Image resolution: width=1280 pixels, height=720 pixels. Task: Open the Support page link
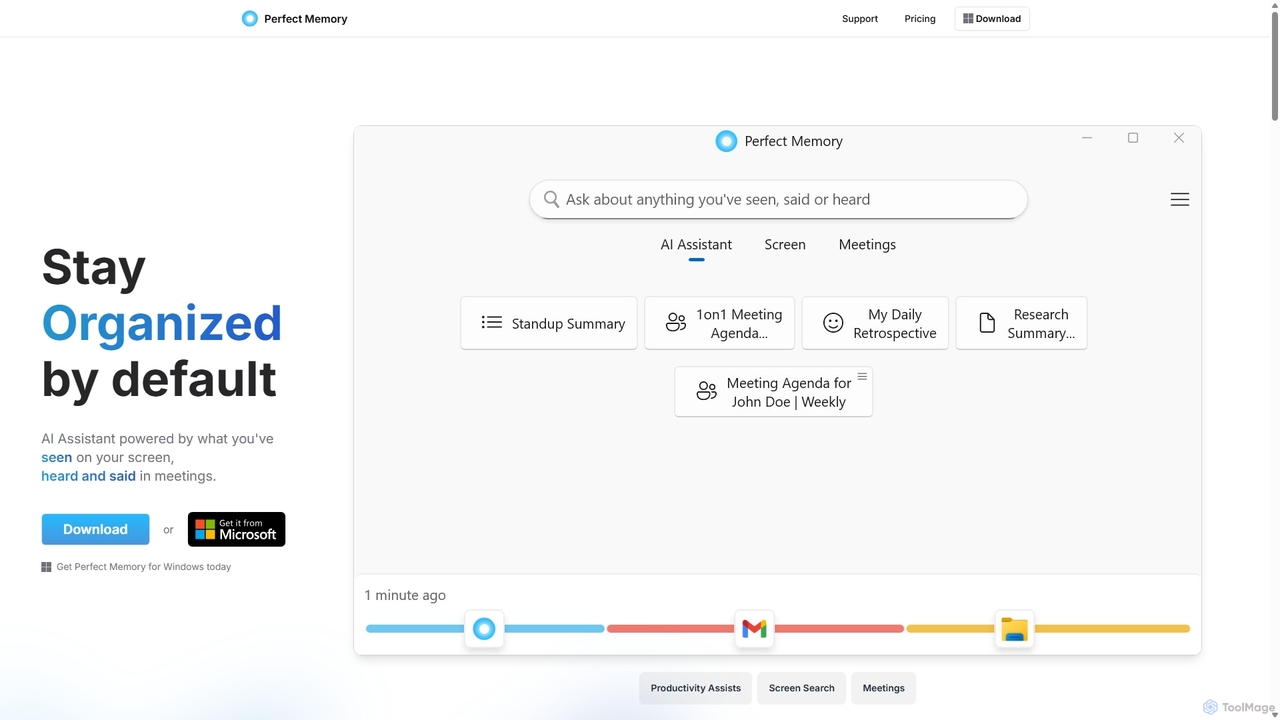[x=859, y=18]
